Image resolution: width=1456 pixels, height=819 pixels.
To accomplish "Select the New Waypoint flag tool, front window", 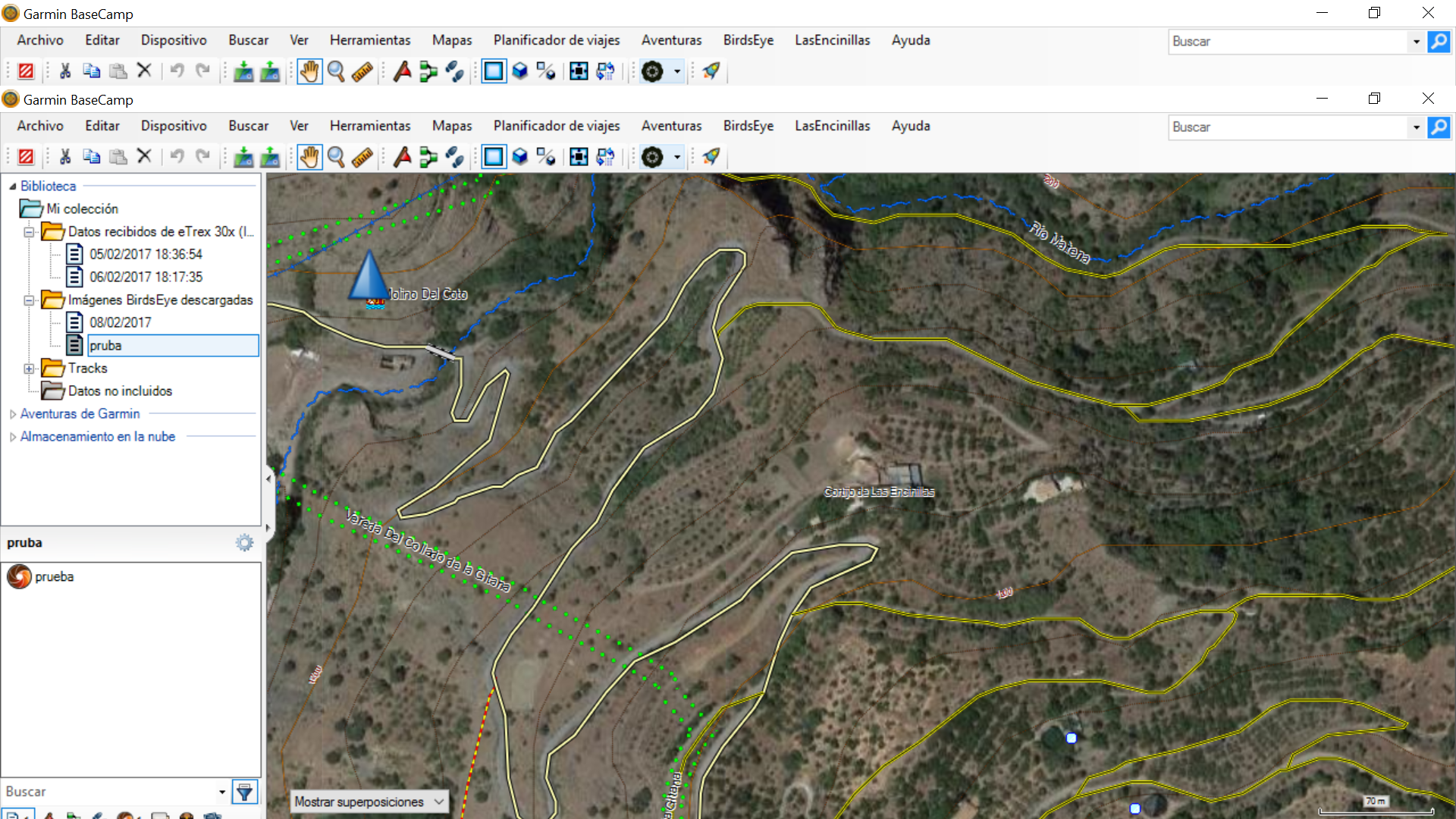I will tap(403, 157).
